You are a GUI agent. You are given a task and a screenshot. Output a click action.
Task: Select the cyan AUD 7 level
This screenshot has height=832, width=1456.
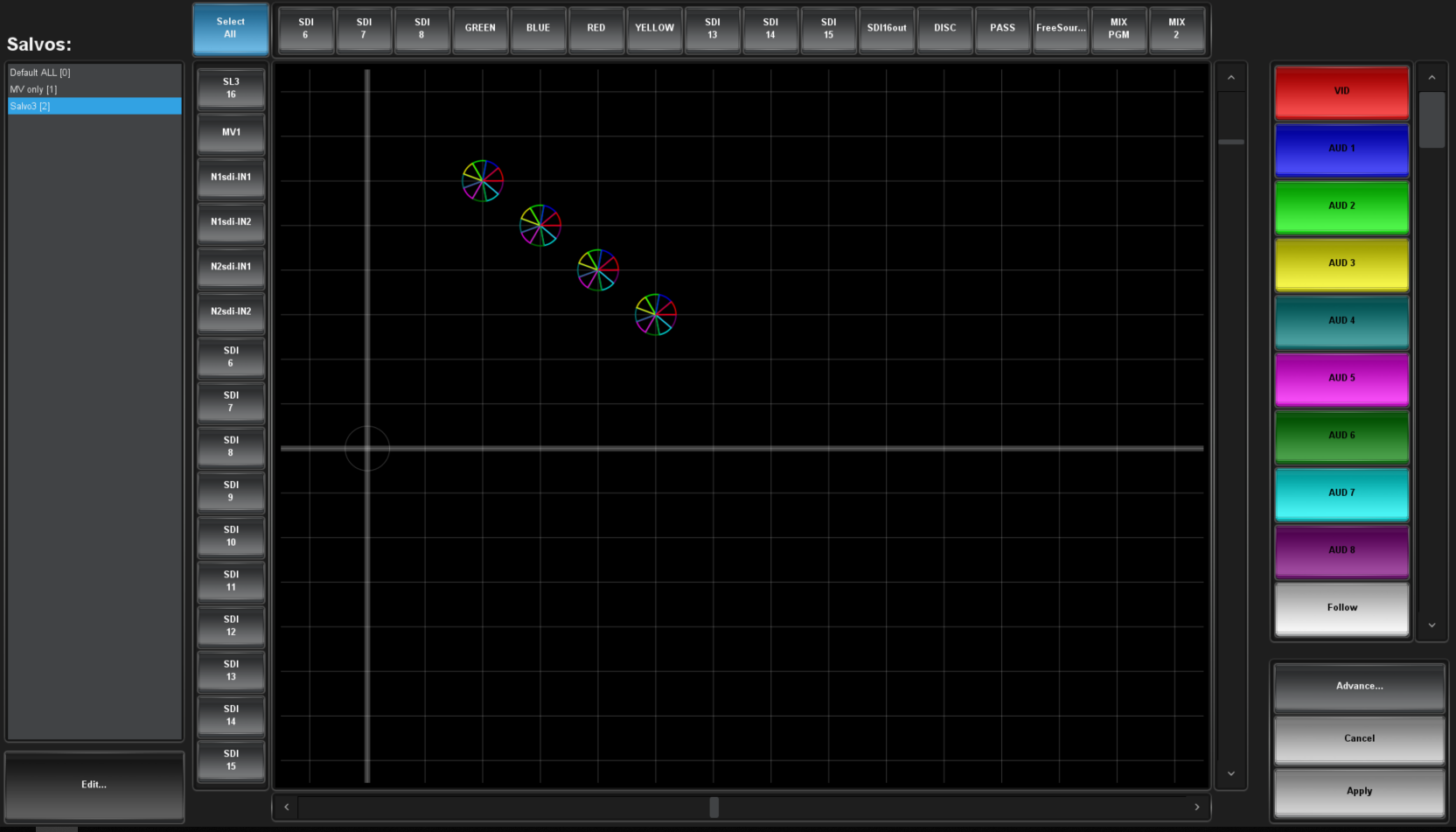point(1342,493)
